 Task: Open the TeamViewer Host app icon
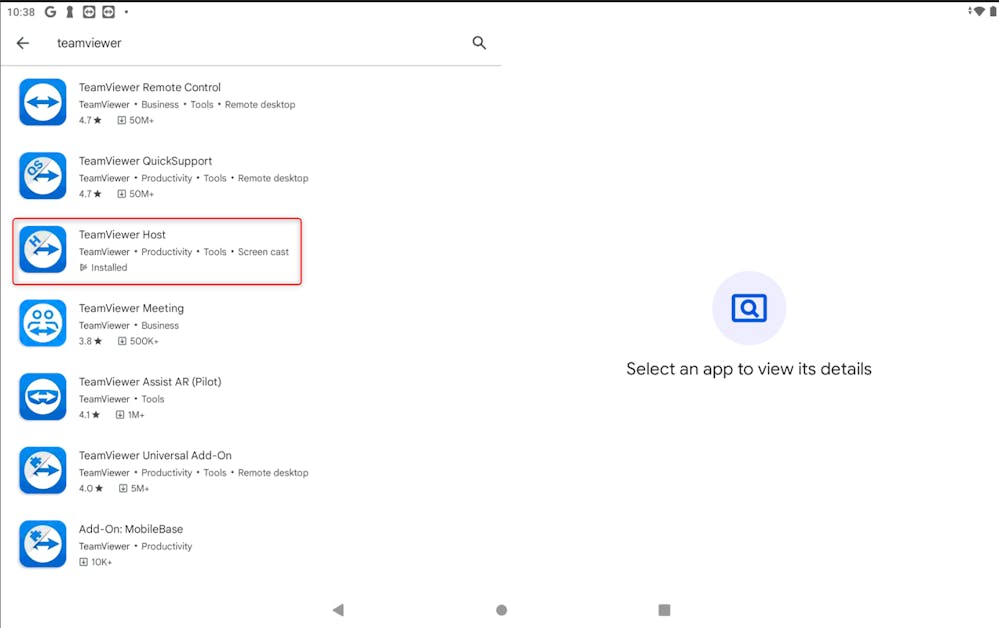(x=43, y=249)
